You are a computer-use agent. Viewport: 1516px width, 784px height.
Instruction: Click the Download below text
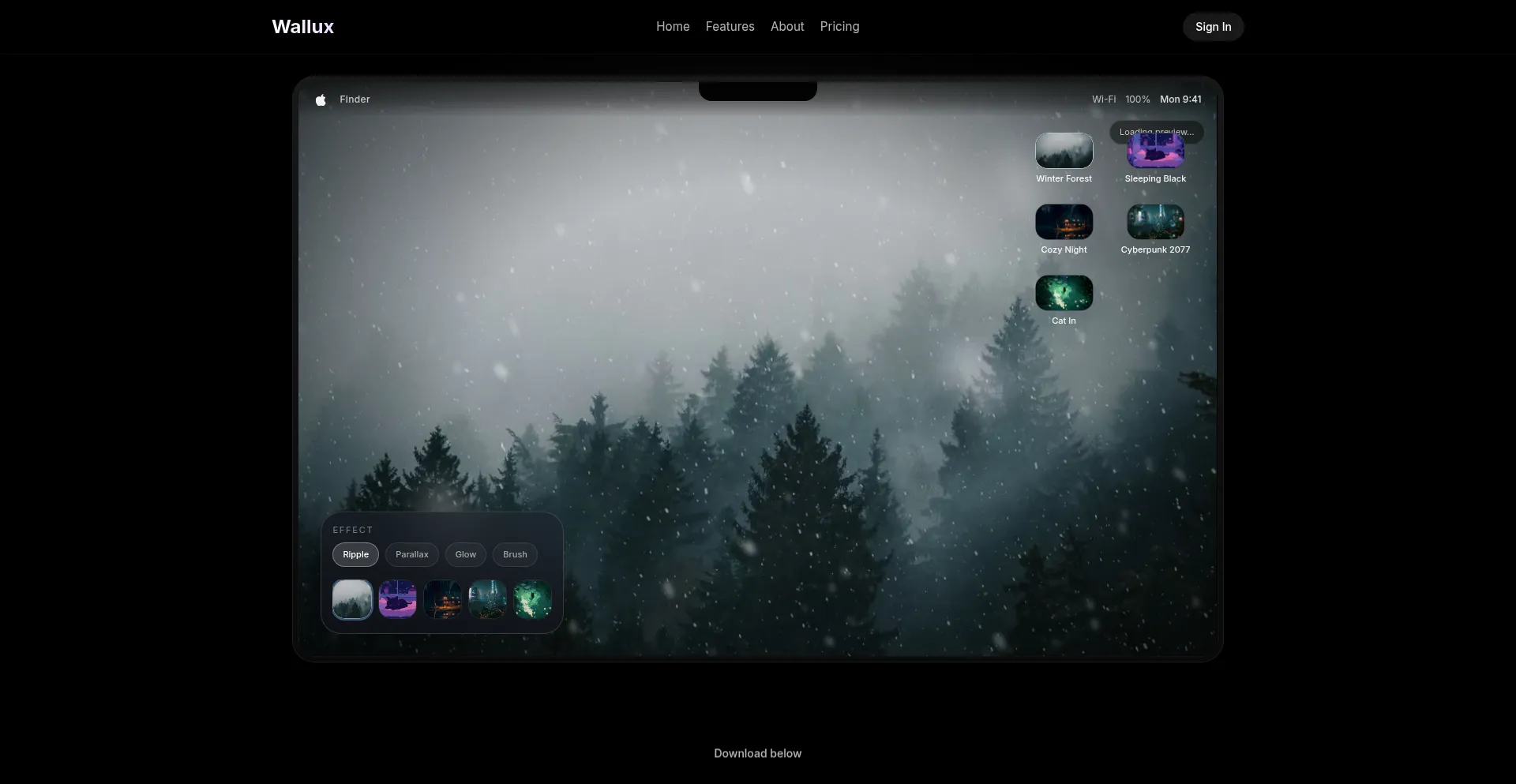tap(757, 753)
